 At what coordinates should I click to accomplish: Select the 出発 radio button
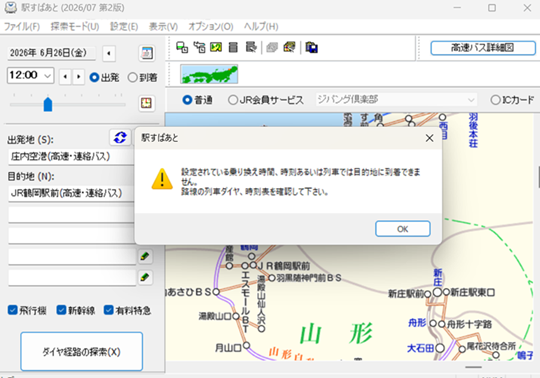[94, 77]
